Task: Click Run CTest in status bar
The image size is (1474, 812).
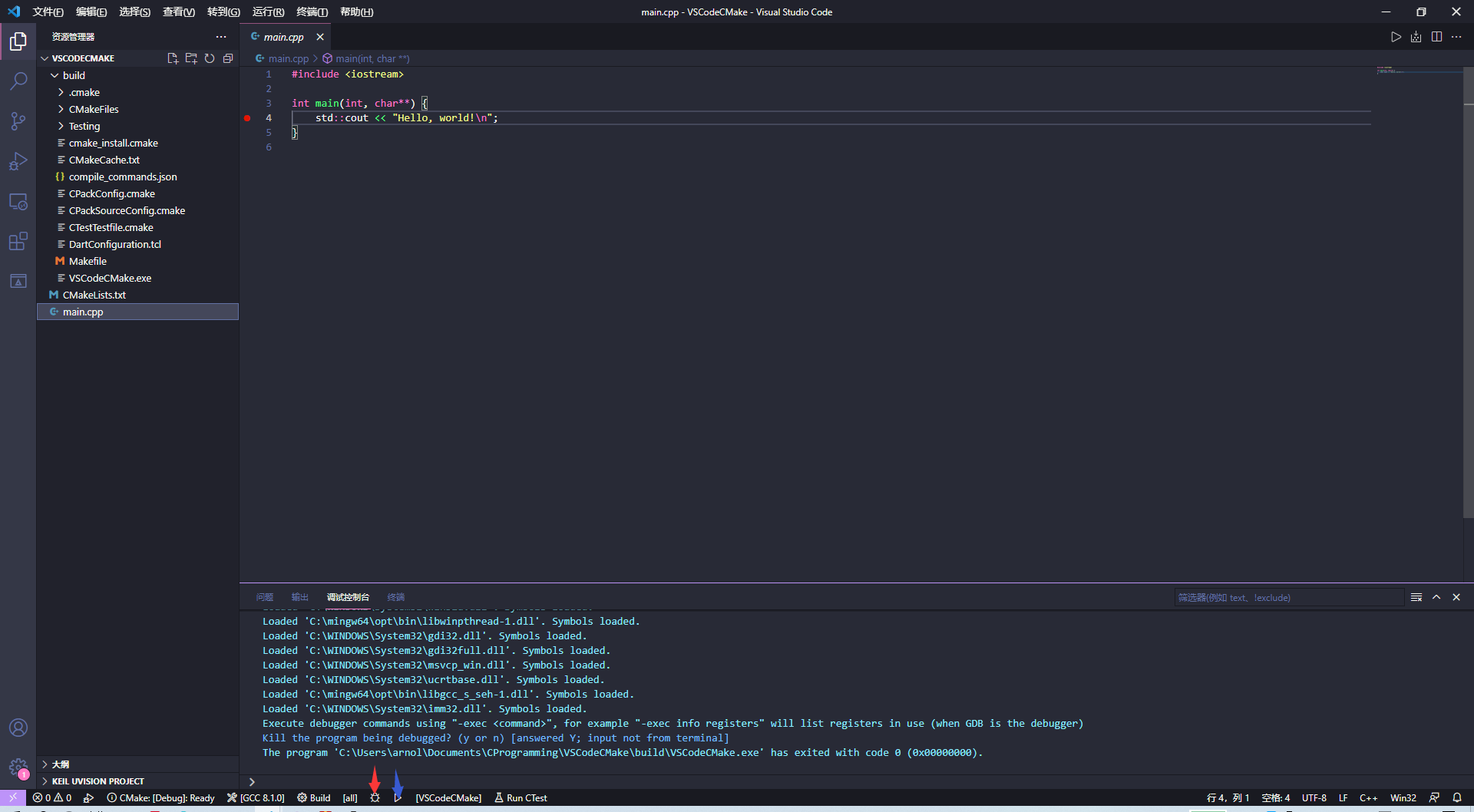Action: pos(521,798)
